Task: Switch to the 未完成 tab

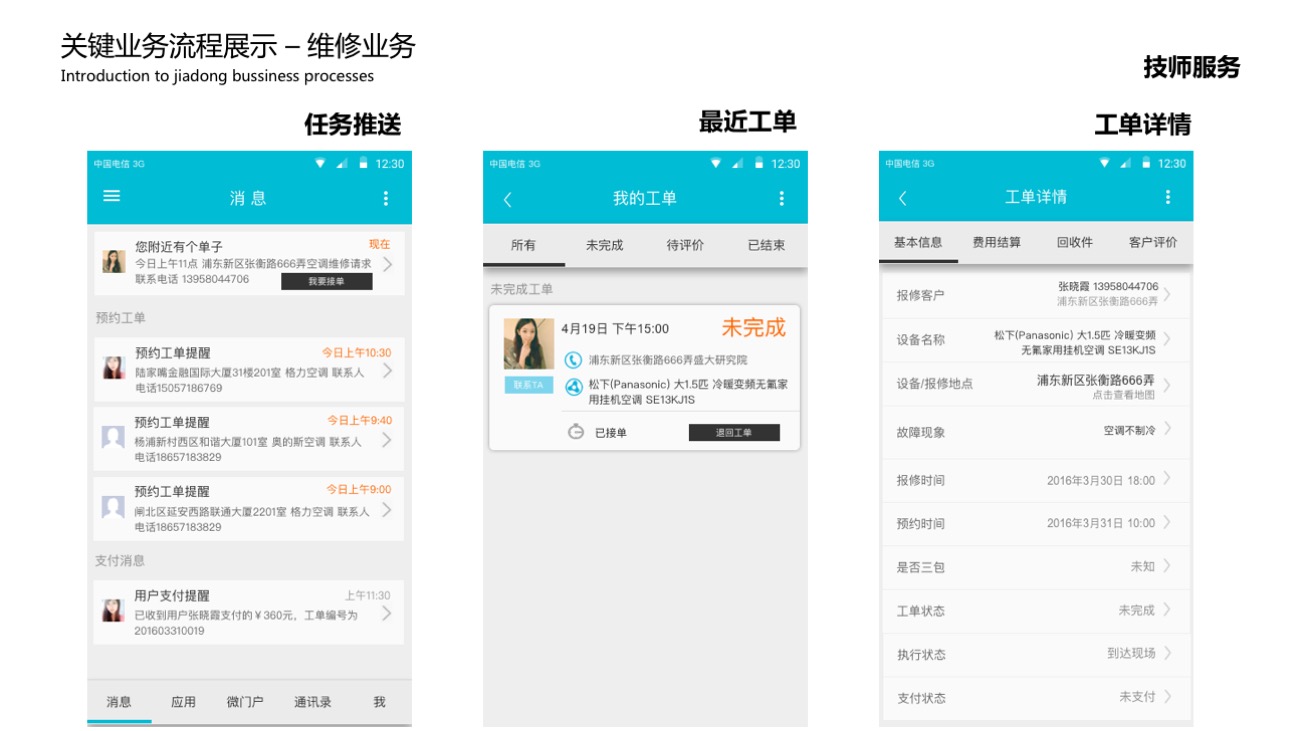Action: tap(604, 245)
